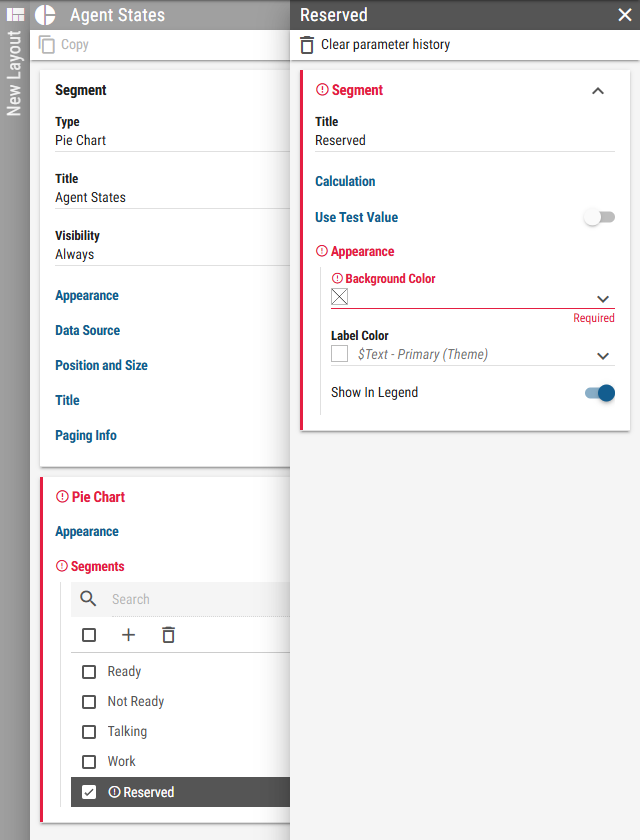Viewport: 640px width, 840px height.
Task: Open the Label Color dropdown arrow
Action: click(x=603, y=356)
